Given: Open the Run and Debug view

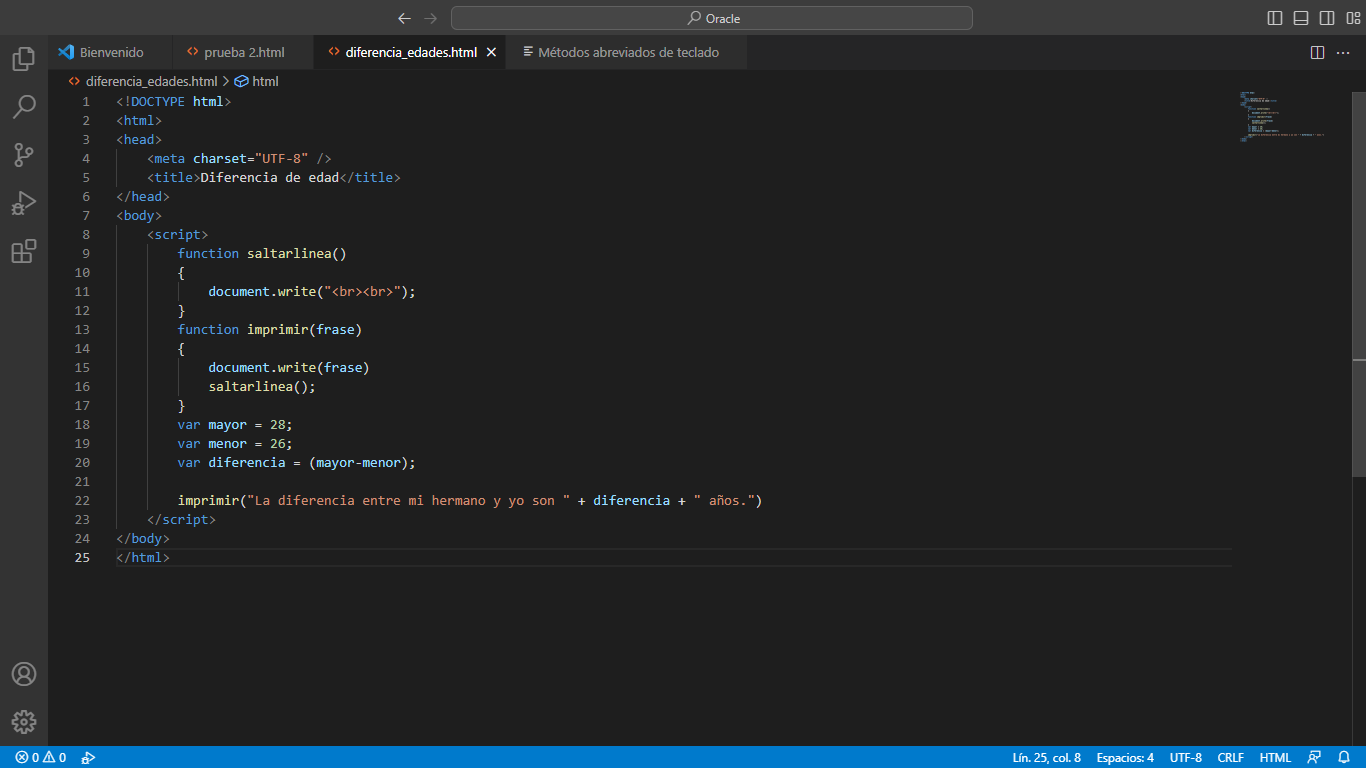Looking at the screenshot, I should [x=24, y=203].
